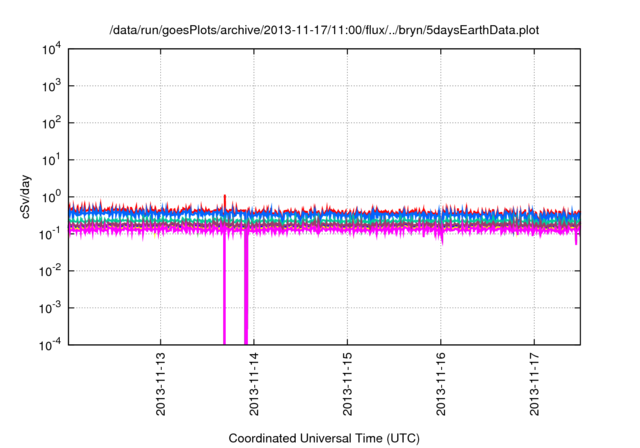This screenshot has width=640, height=448.
Task: Click the 10^-2 y-axis tick label
Action: point(50,271)
